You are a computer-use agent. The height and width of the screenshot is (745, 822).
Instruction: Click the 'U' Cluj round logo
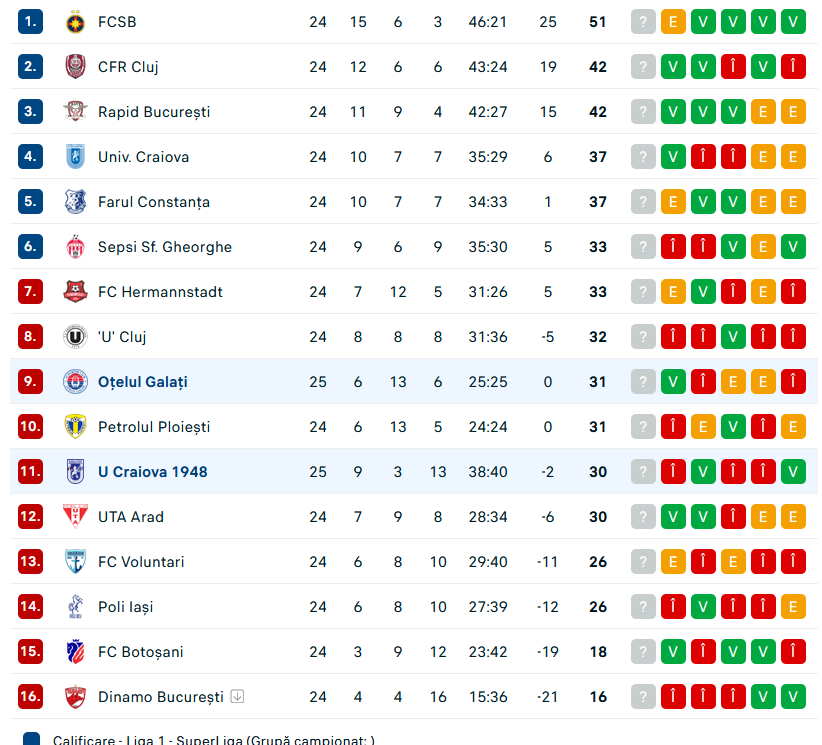75,337
